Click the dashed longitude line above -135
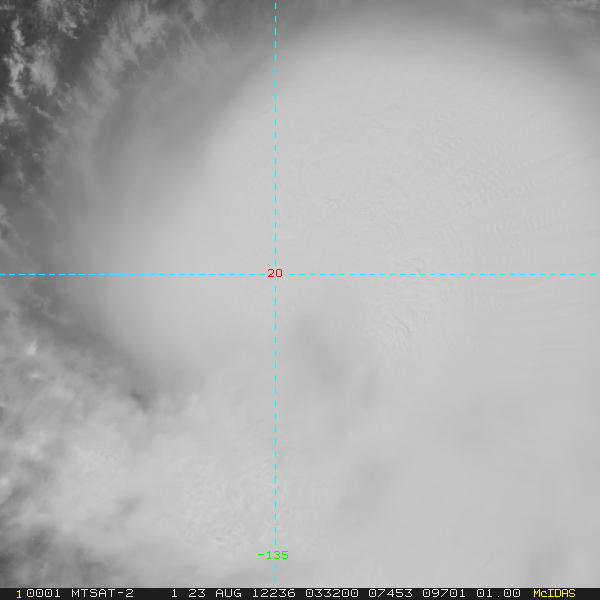 [x=275, y=413]
